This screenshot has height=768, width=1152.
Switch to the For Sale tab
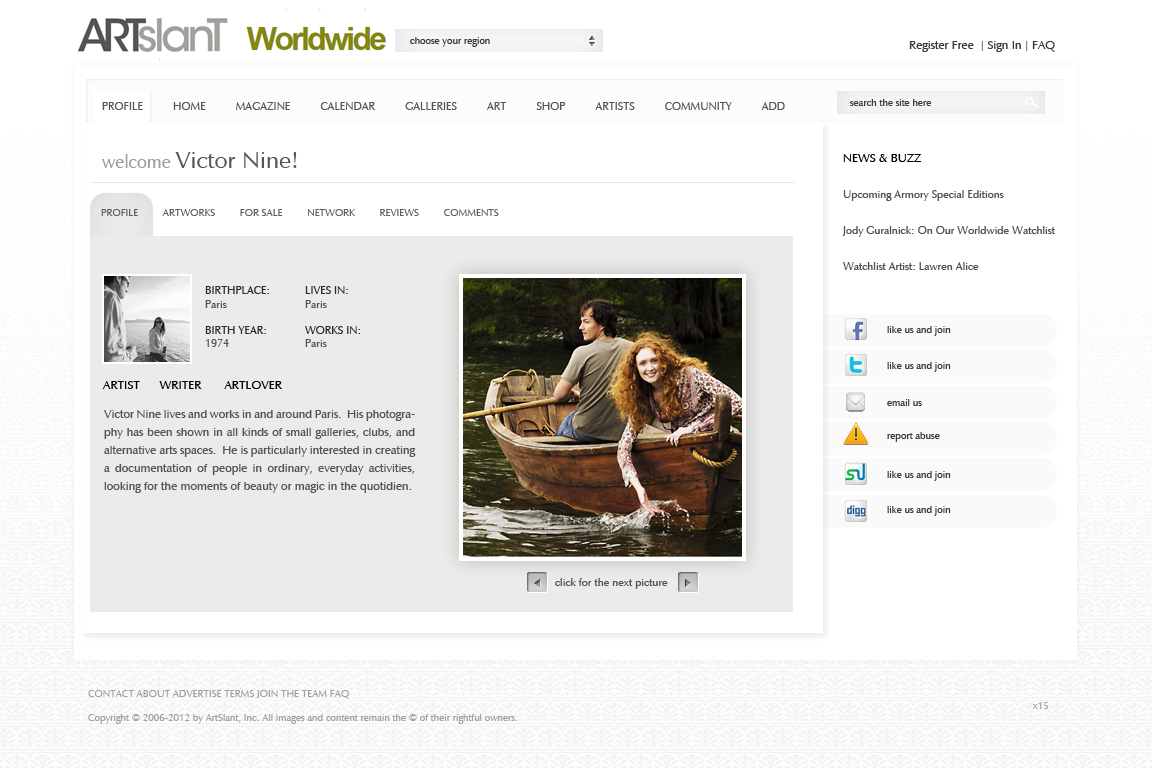(261, 213)
